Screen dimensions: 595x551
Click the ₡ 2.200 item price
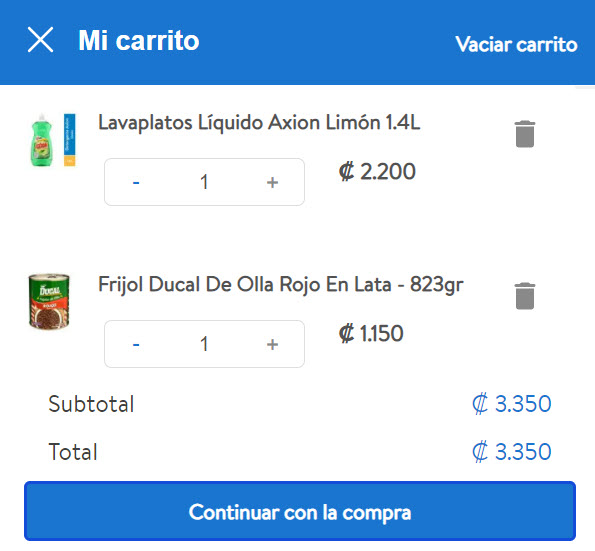coord(377,172)
